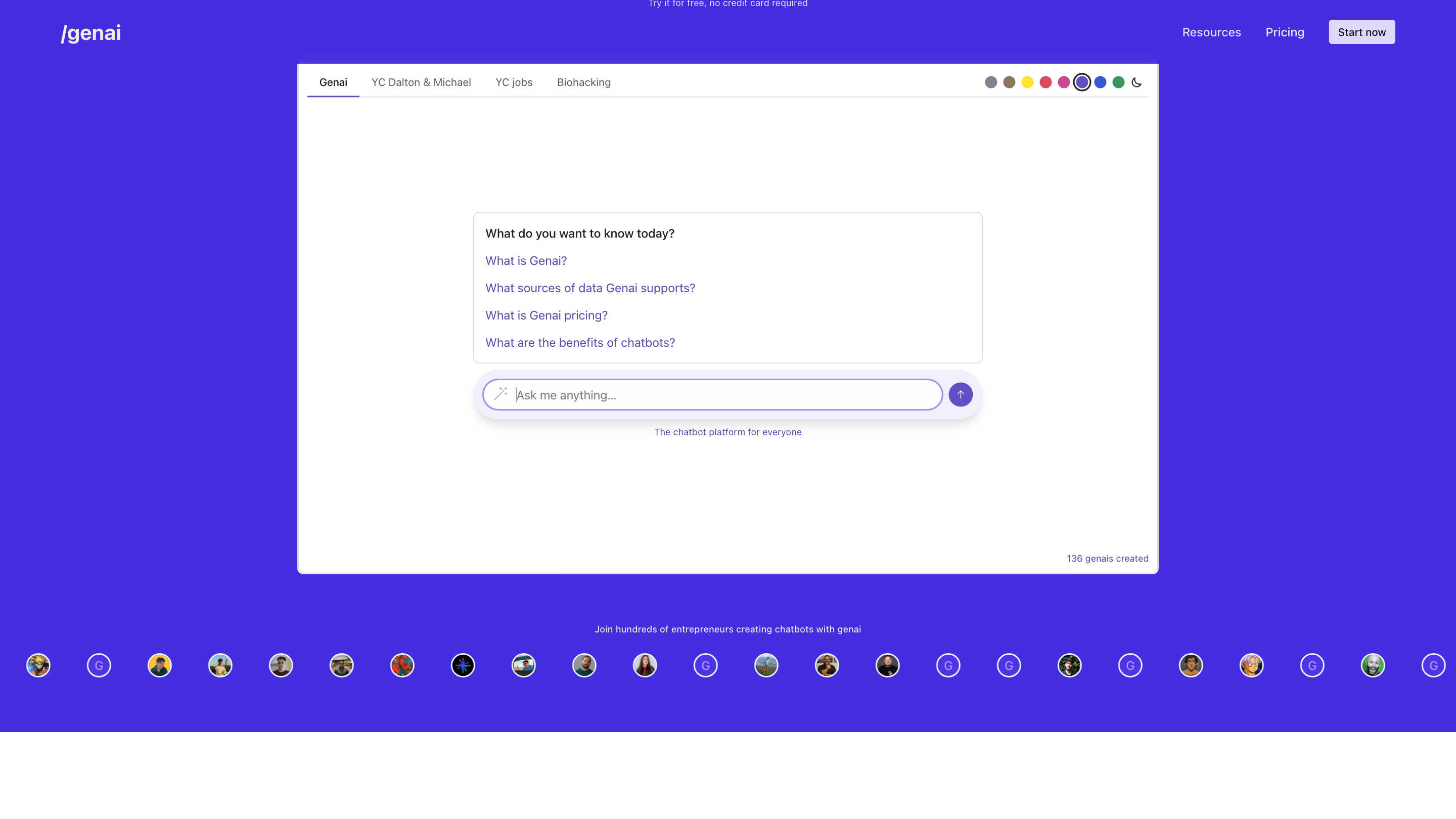Toggle dark mode moon icon
Viewport: 1456px width, 819px height.
point(1136,82)
